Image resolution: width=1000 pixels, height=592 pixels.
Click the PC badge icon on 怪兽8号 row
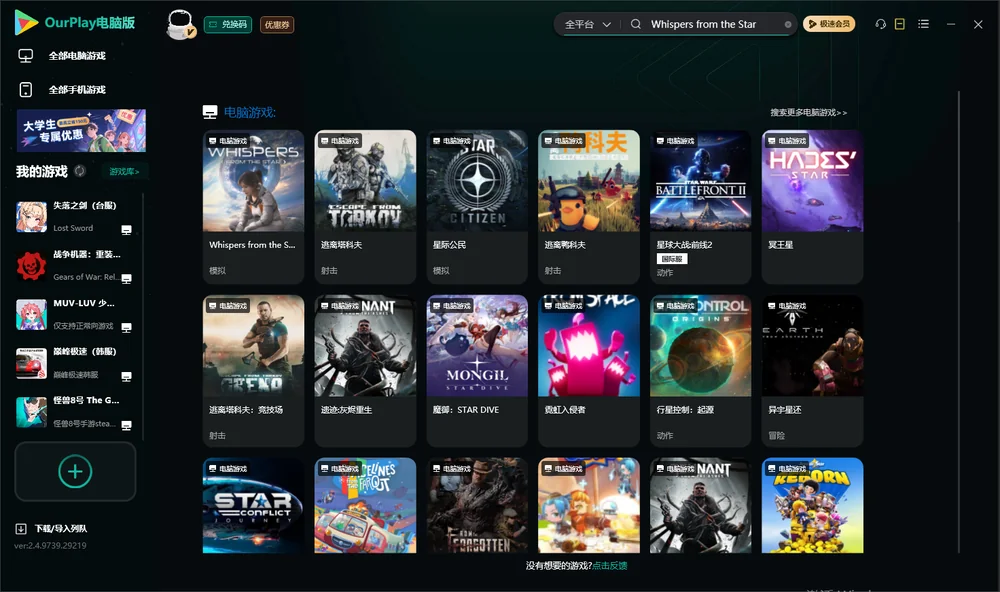click(x=126, y=426)
